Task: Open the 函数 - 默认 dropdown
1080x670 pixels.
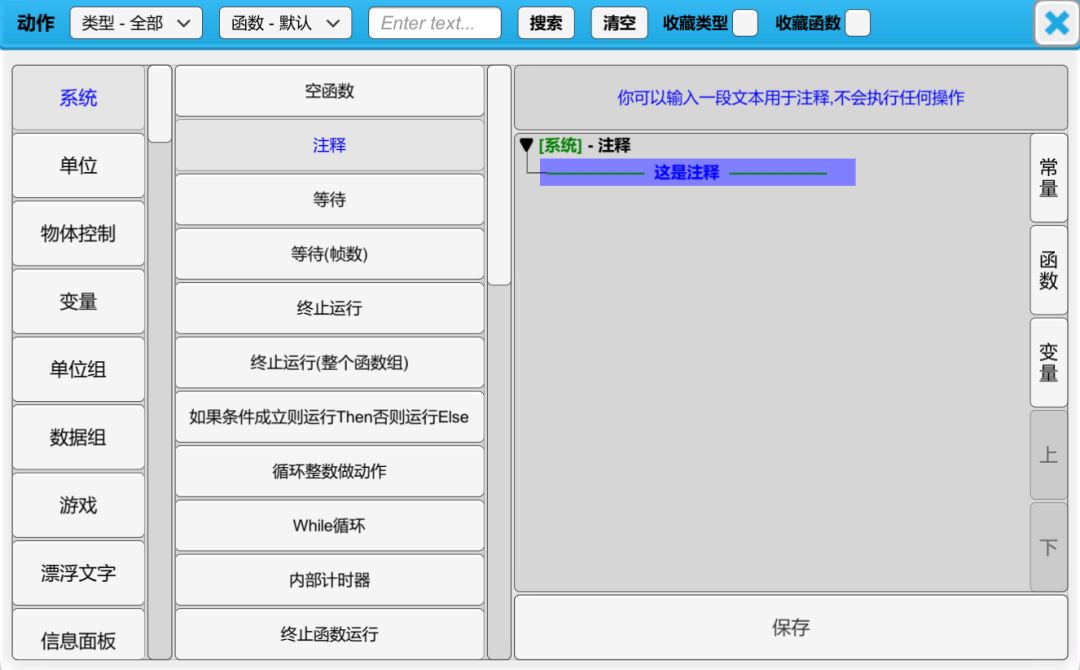Action: pyautogui.click(x=285, y=23)
